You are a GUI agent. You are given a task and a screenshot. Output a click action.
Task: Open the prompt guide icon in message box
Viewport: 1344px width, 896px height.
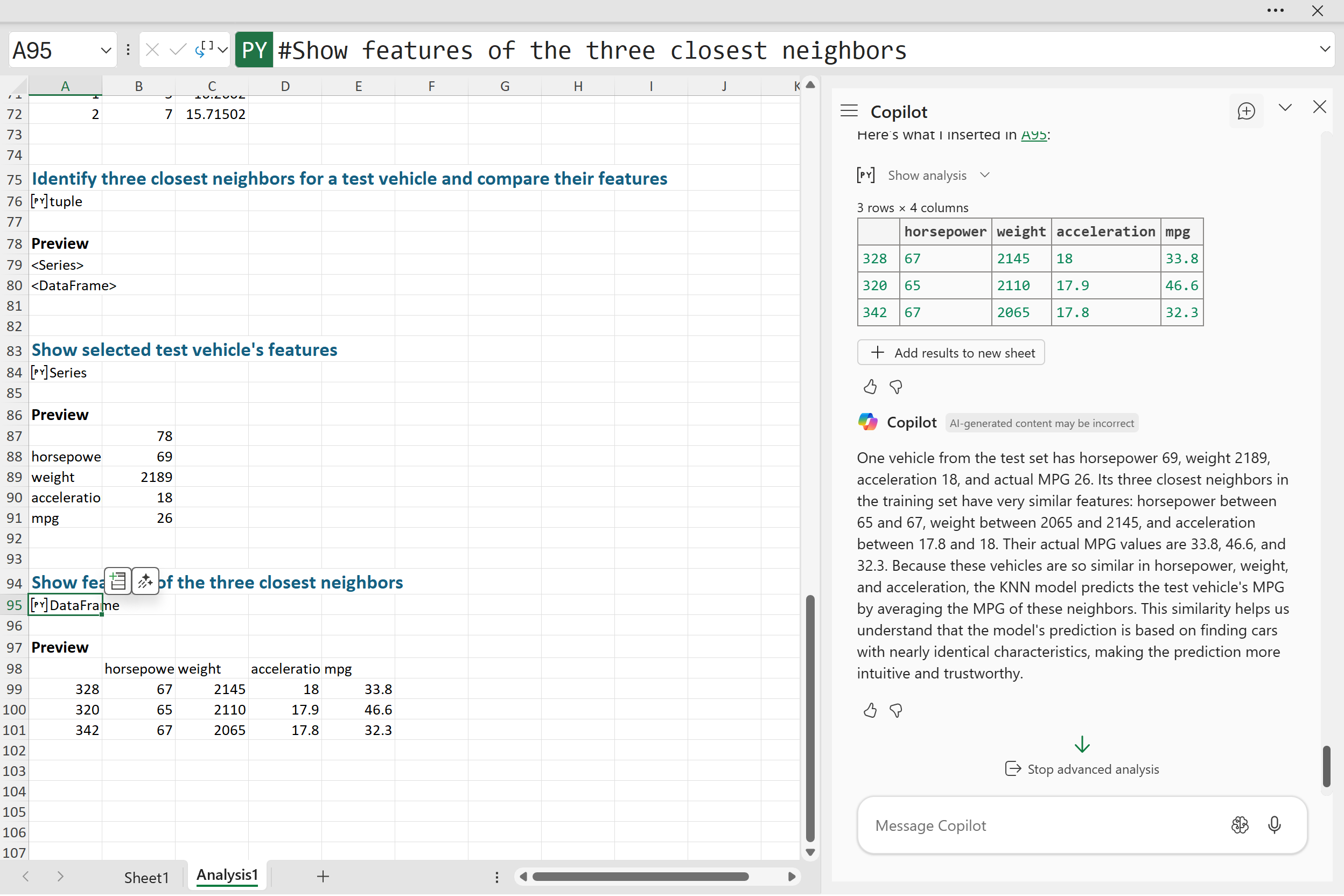pyautogui.click(x=1240, y=824)
